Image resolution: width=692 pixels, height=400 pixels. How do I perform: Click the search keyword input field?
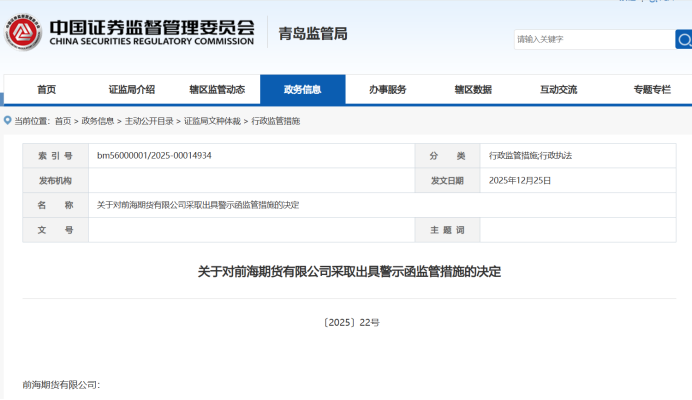594,39
